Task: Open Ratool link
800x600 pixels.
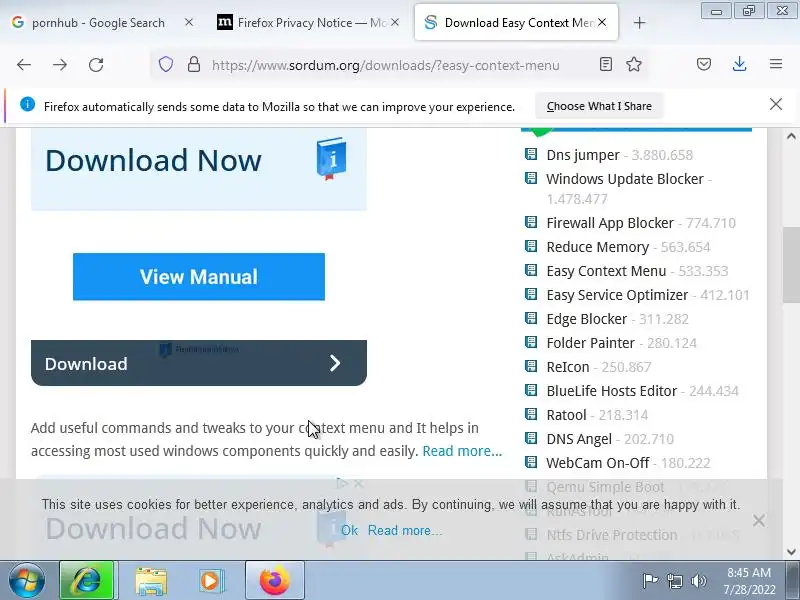Action: [566, 415]
